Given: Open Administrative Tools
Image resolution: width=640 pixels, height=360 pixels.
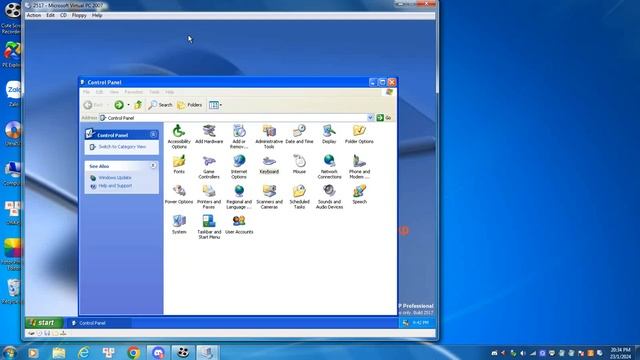Looking at the screenshot, I should 269,136.
